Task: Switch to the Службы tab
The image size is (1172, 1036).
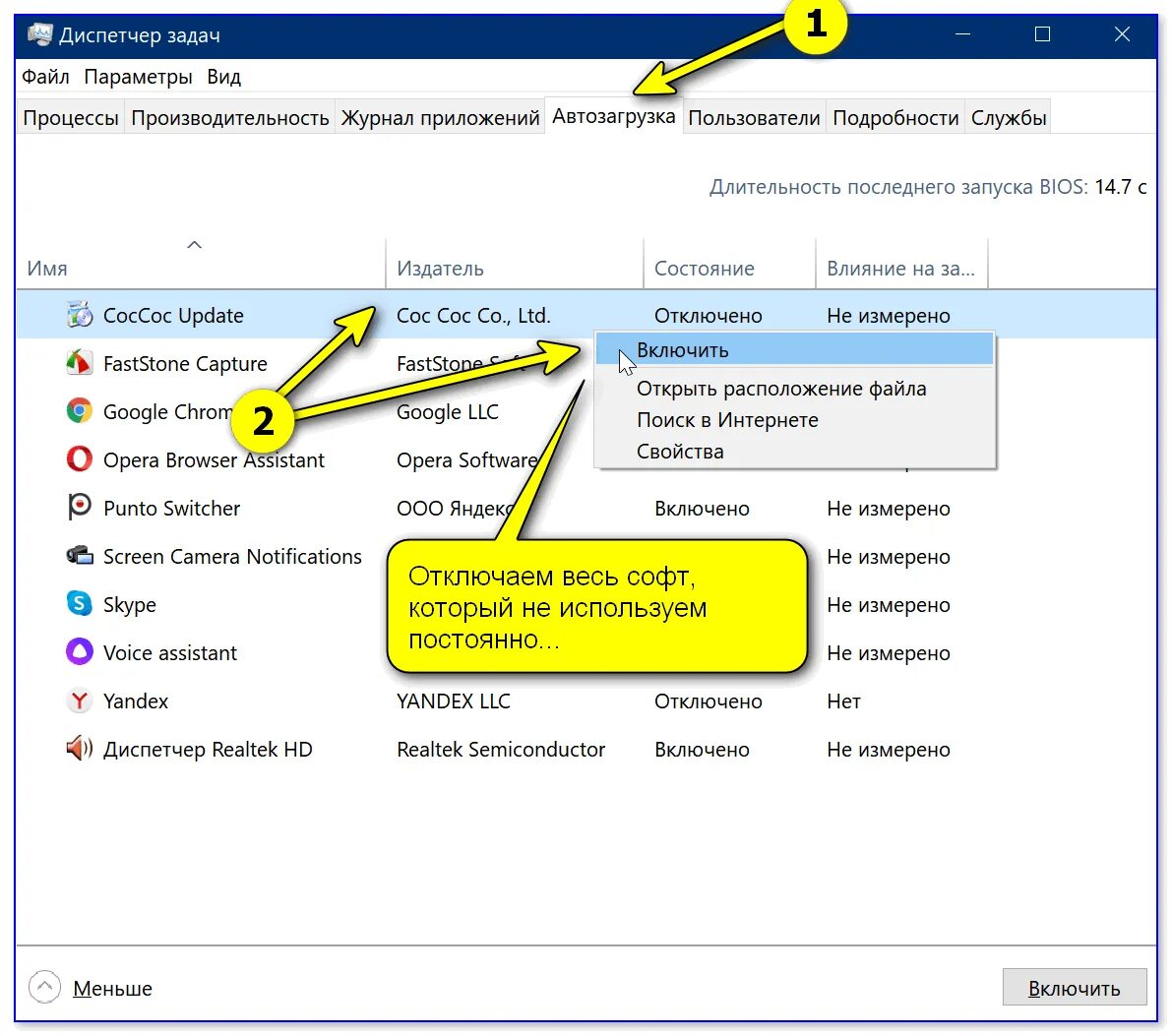Action: pyautogui.click(x=1009, y=117)
